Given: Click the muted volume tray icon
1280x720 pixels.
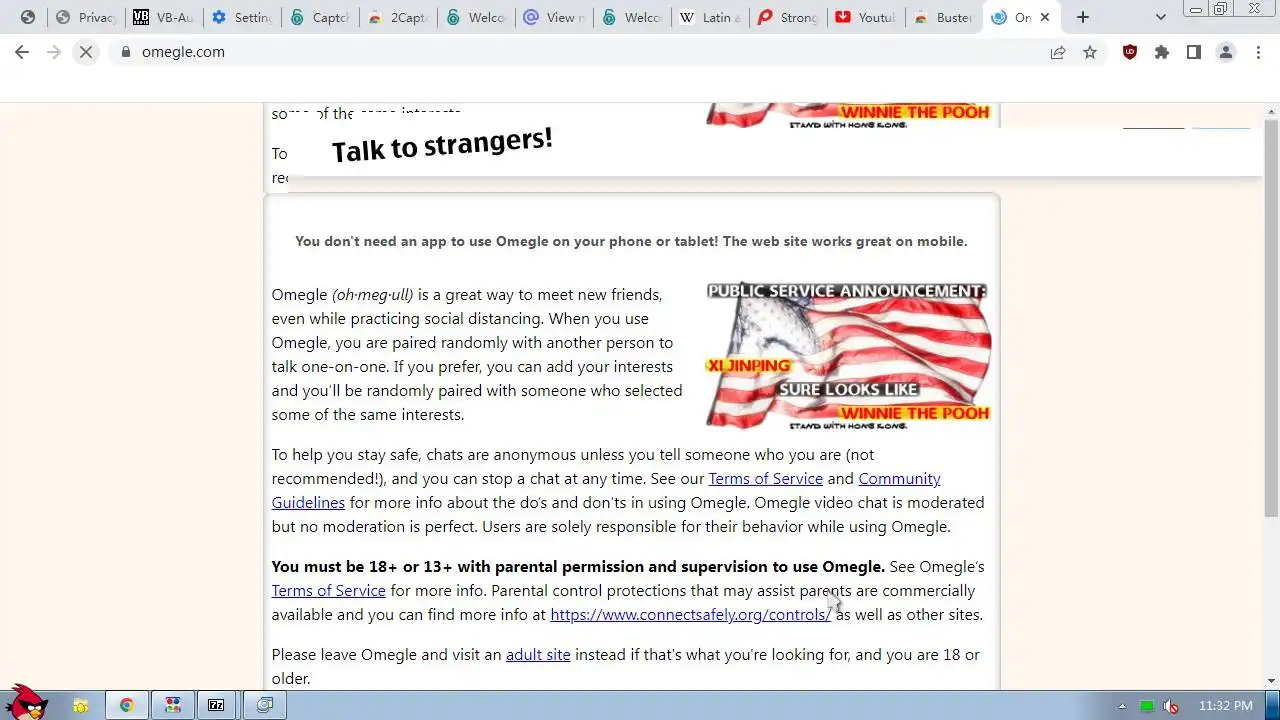Looking at the screenshot, I should [1171, 706].
